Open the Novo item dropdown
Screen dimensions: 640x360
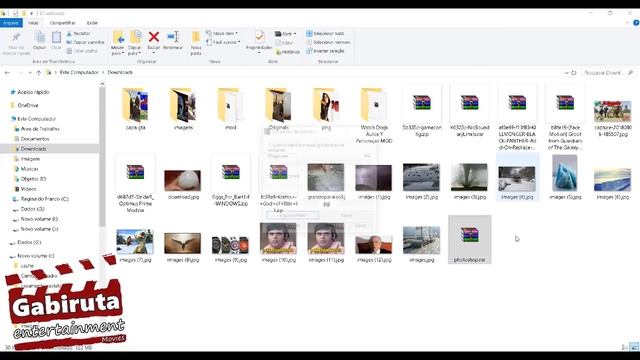222,33
